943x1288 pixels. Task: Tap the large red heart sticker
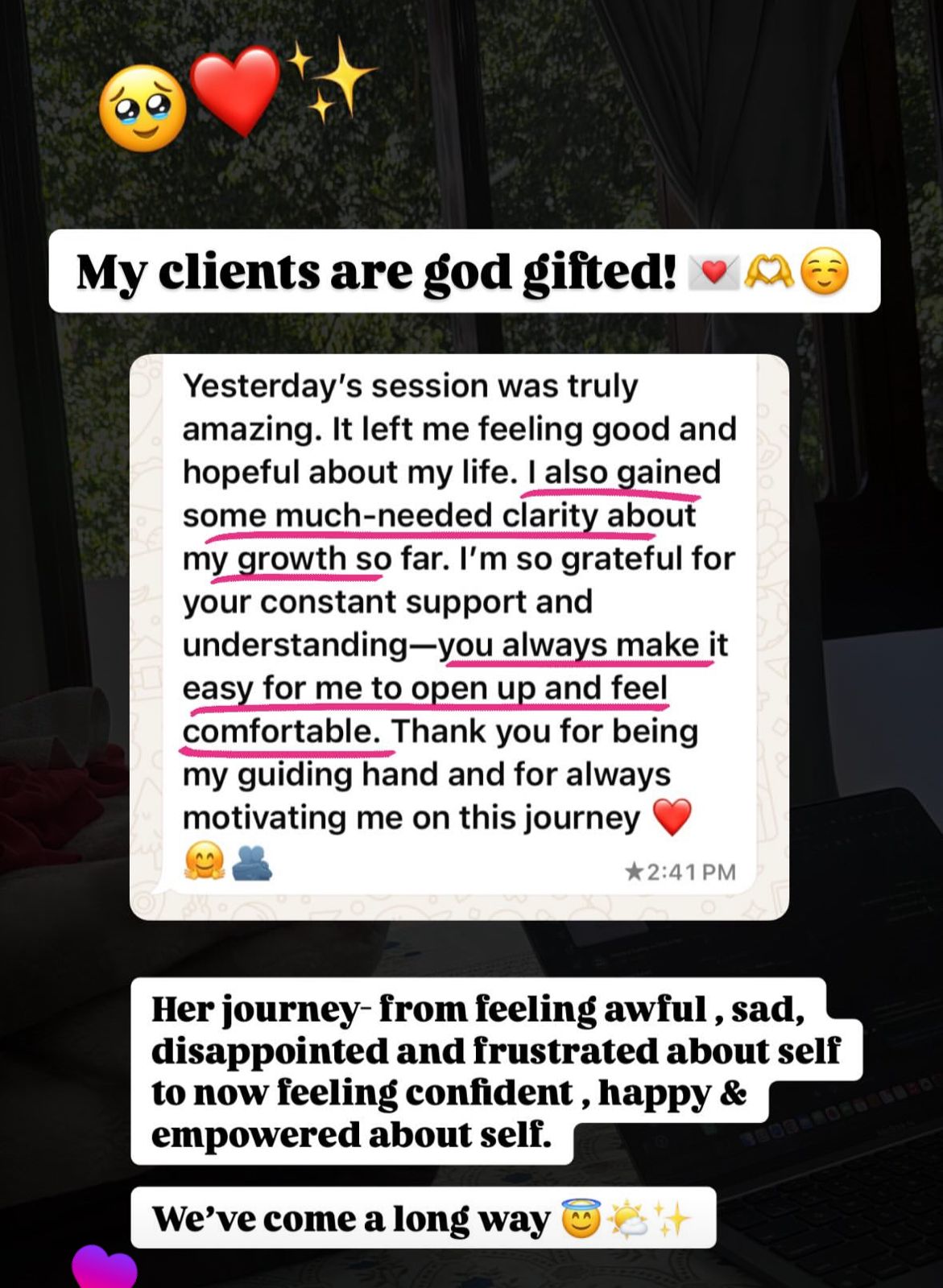(235, 90)
